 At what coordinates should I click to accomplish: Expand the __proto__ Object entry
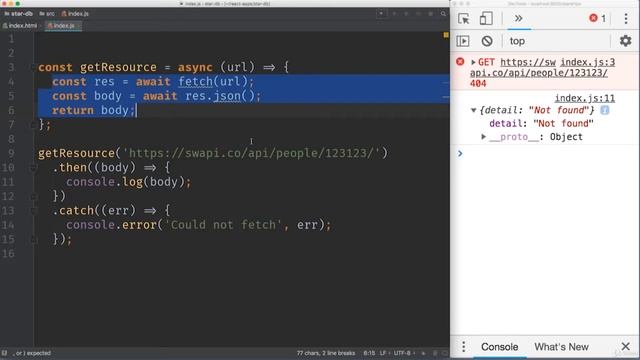click(483, 137)
